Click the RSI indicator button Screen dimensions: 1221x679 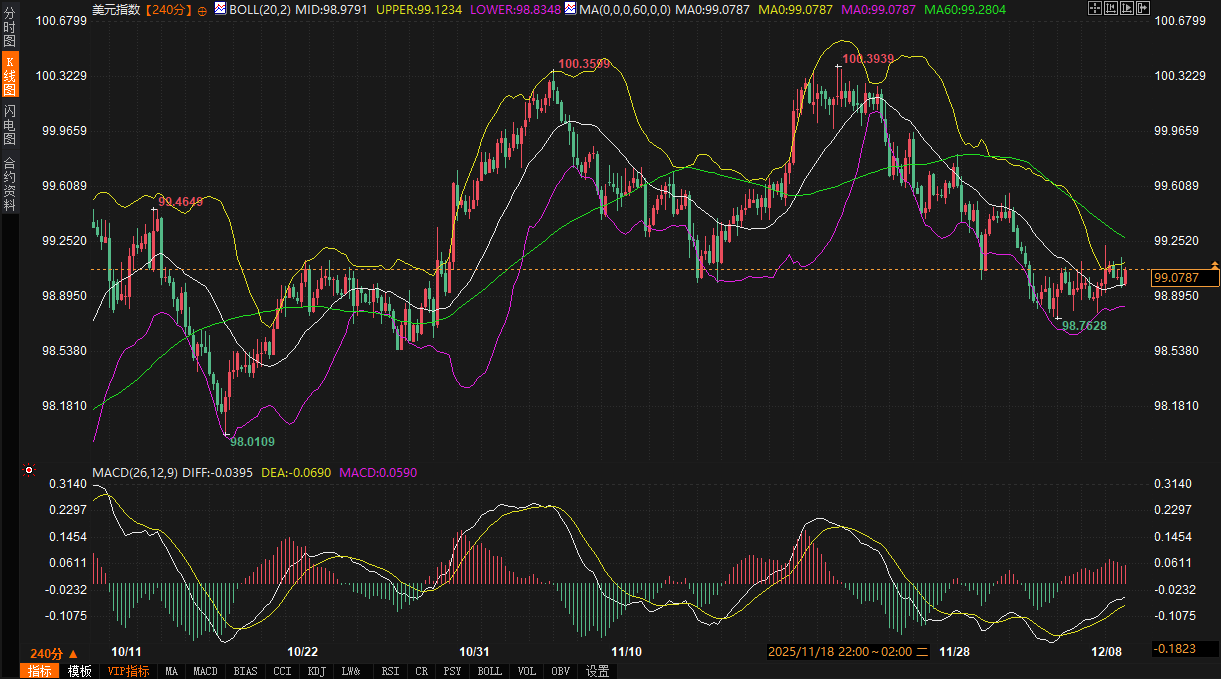[390, 671]
